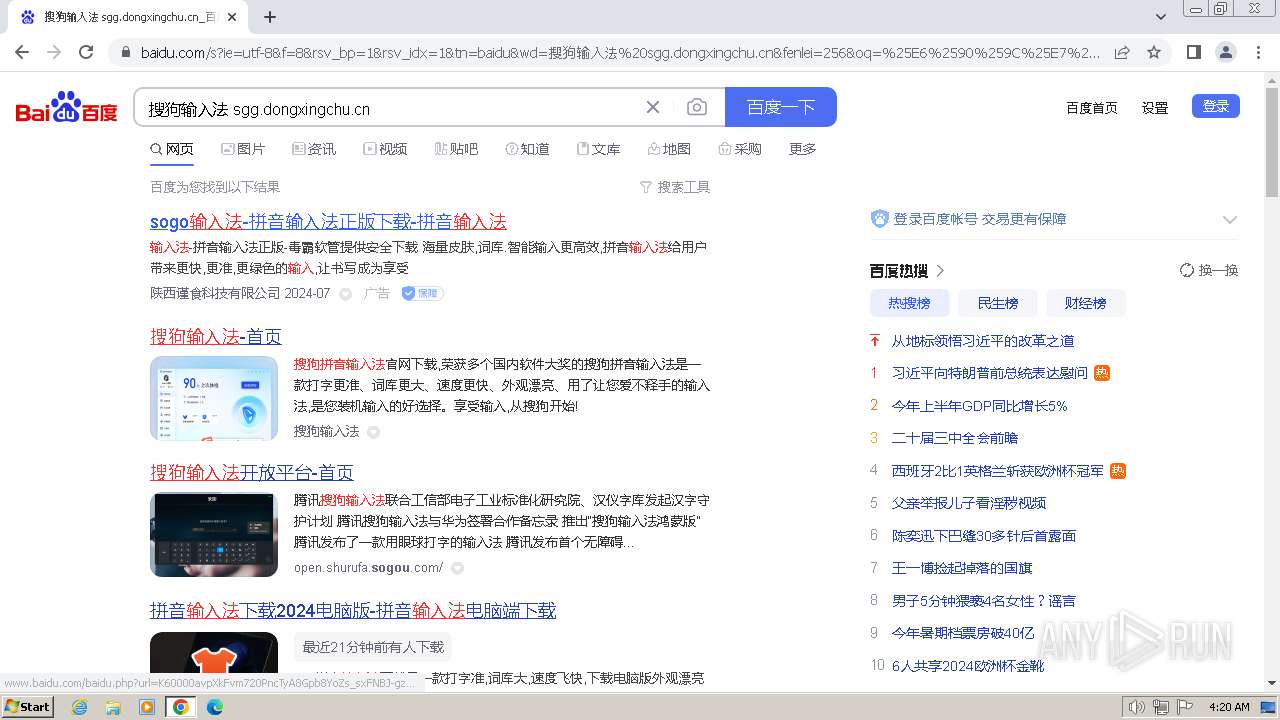Click the Baidu logo

pos(66,108)
